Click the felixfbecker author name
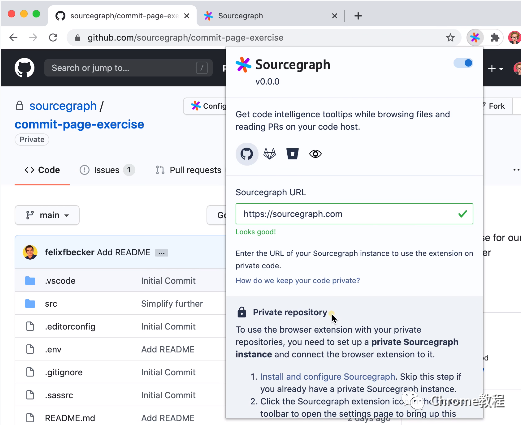Image resolution: width=521 pixels, height=425 pixels. [x=69, y=252]
